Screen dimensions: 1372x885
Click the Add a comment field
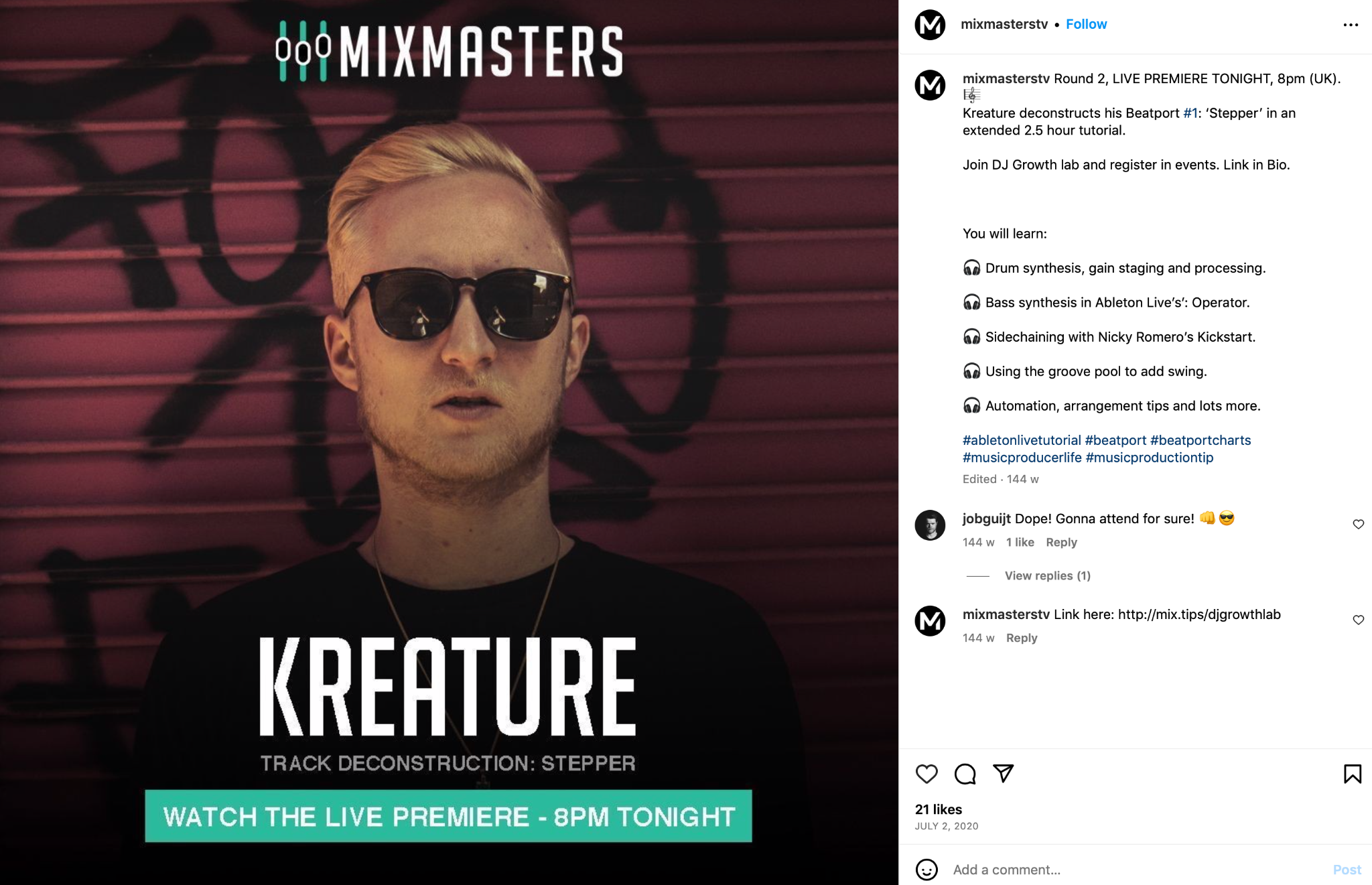(x=1139, y=870)
